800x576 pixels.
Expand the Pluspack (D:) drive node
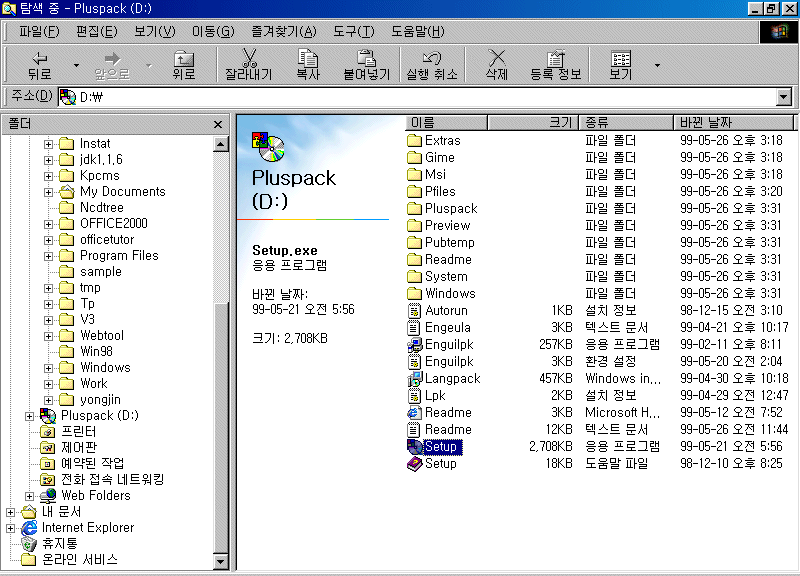point(30,416)
